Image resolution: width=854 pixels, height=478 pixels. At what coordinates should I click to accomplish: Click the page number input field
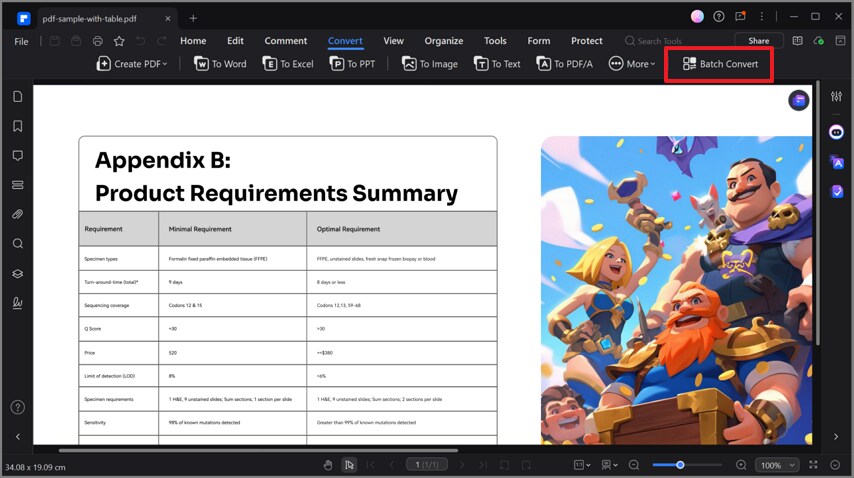pyautogui.click(x=426, y=464)
